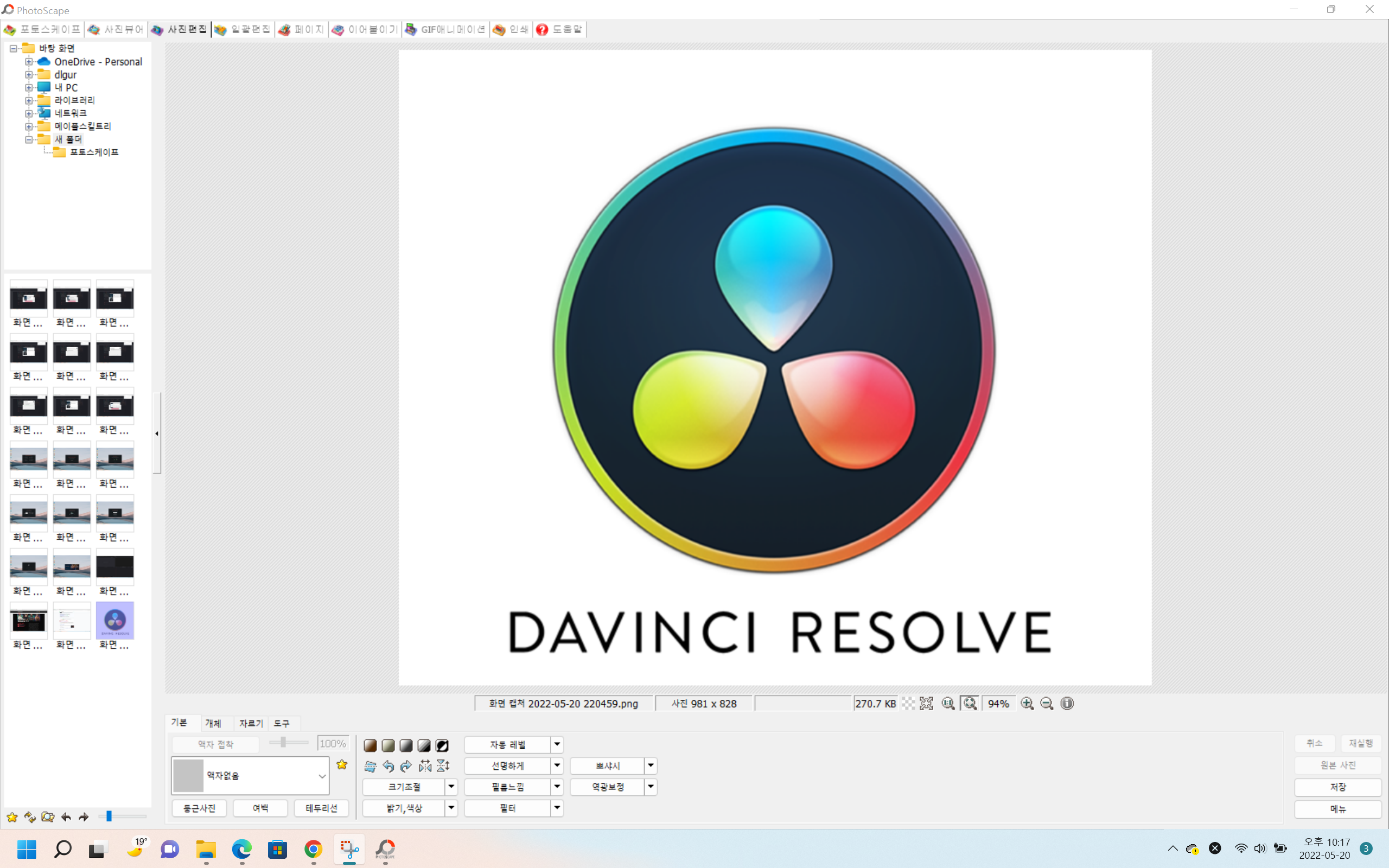Open the 밝기,색상 dropdown arrow

(x=451, y=808)
